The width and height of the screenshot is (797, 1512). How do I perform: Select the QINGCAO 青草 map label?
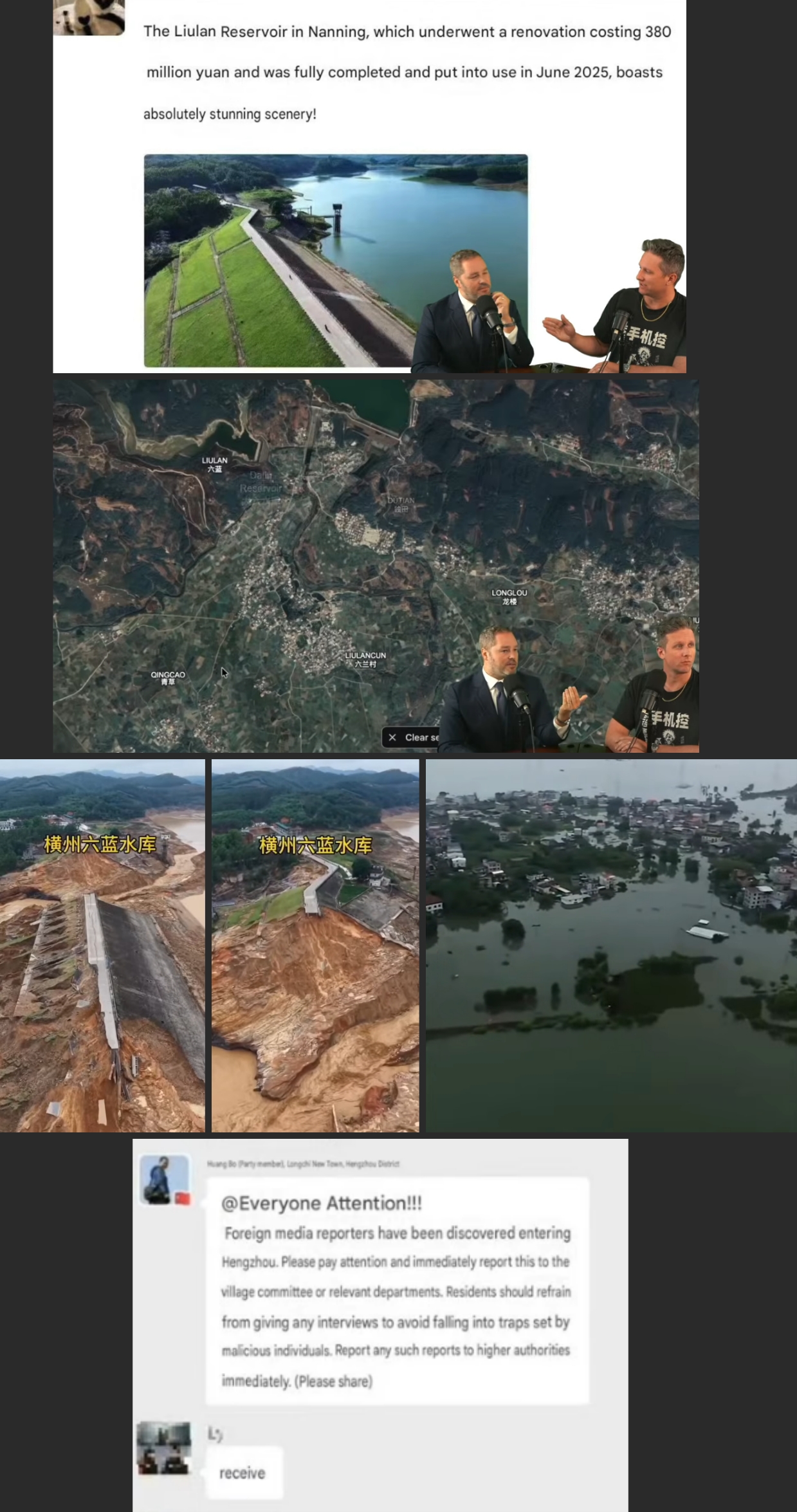click(x=168, y=678)
